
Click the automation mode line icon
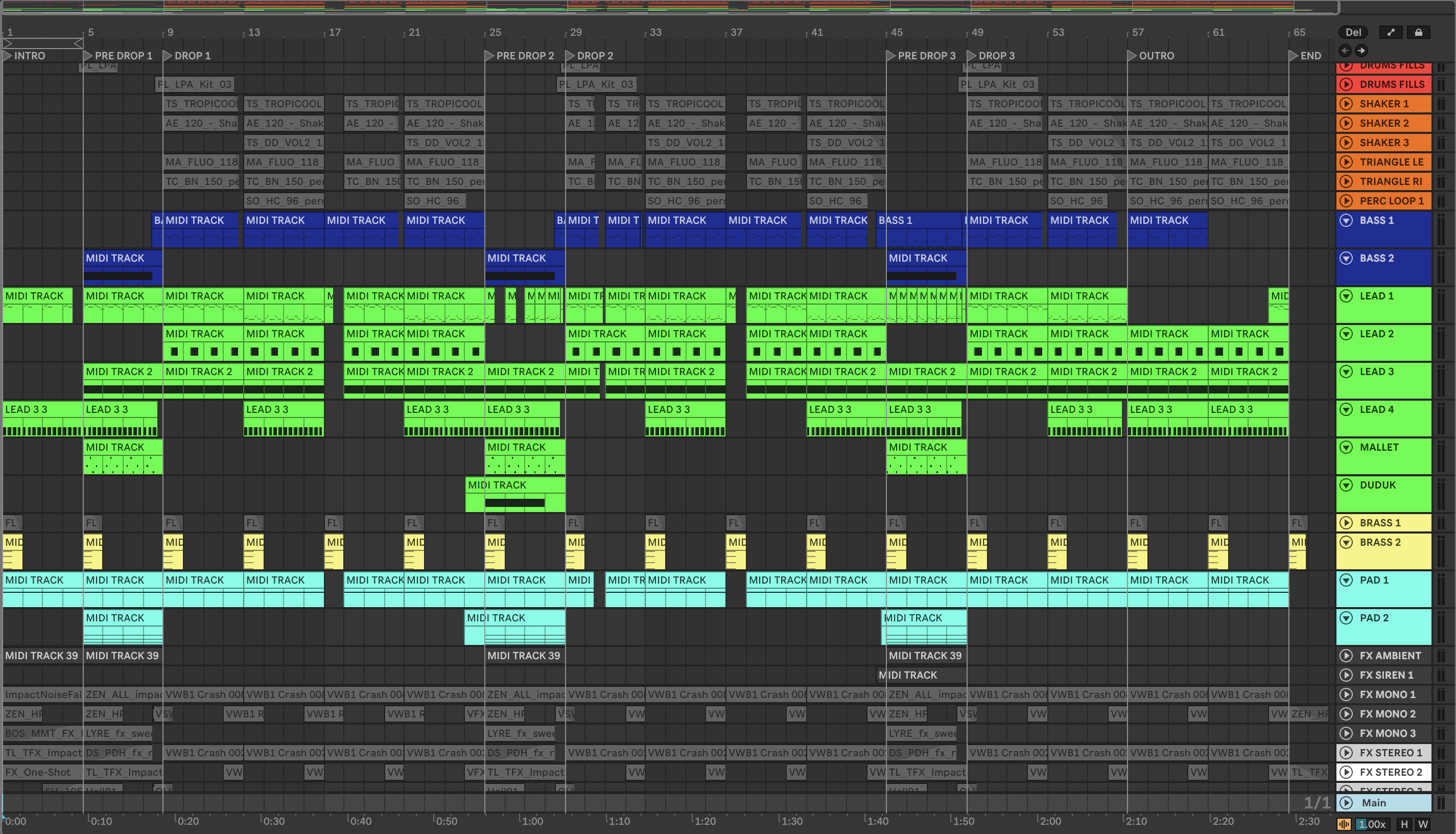1391,32
